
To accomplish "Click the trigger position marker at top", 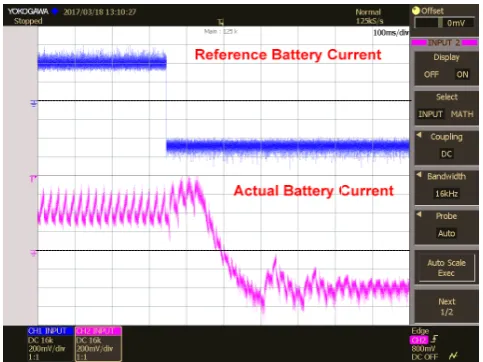I will coord(220,22).
